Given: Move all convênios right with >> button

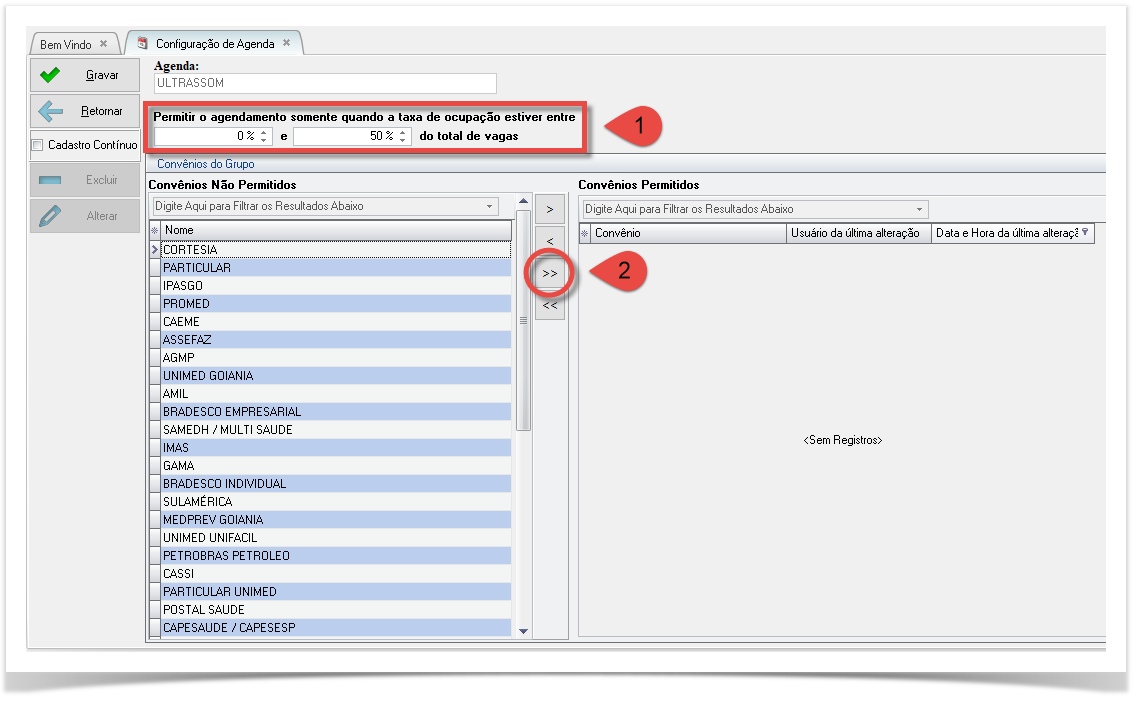Looking at the screenshot, I should (550, 273).
